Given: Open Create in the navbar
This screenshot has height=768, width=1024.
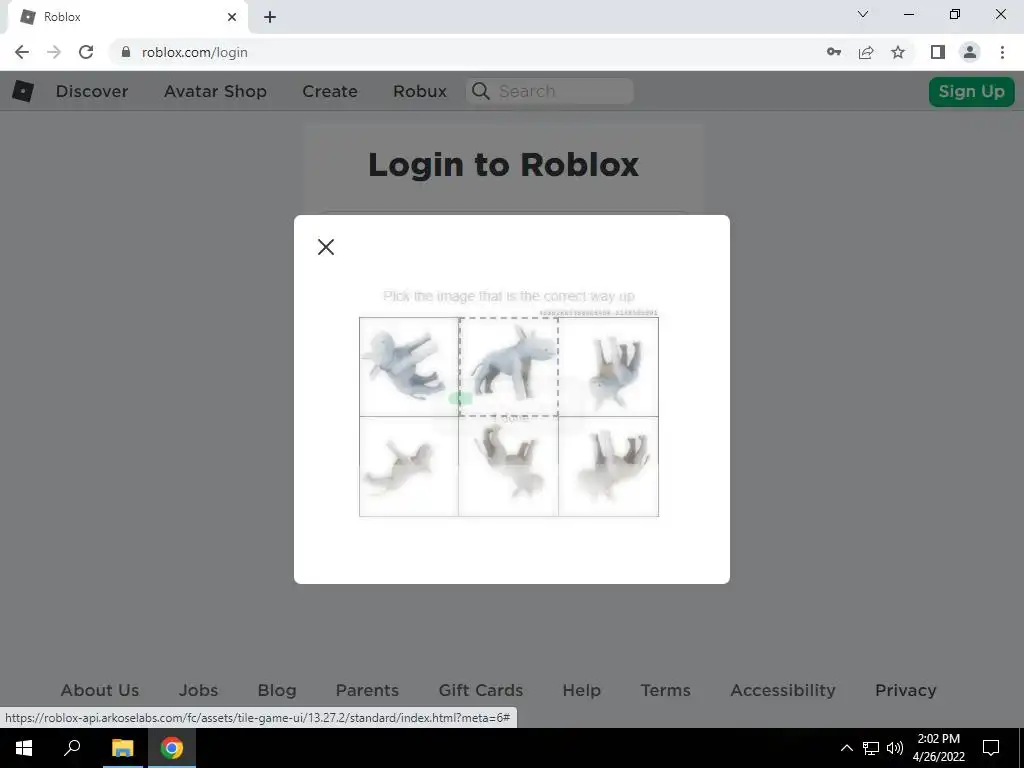Looking at the screenshot, I should tap(330, 91).
